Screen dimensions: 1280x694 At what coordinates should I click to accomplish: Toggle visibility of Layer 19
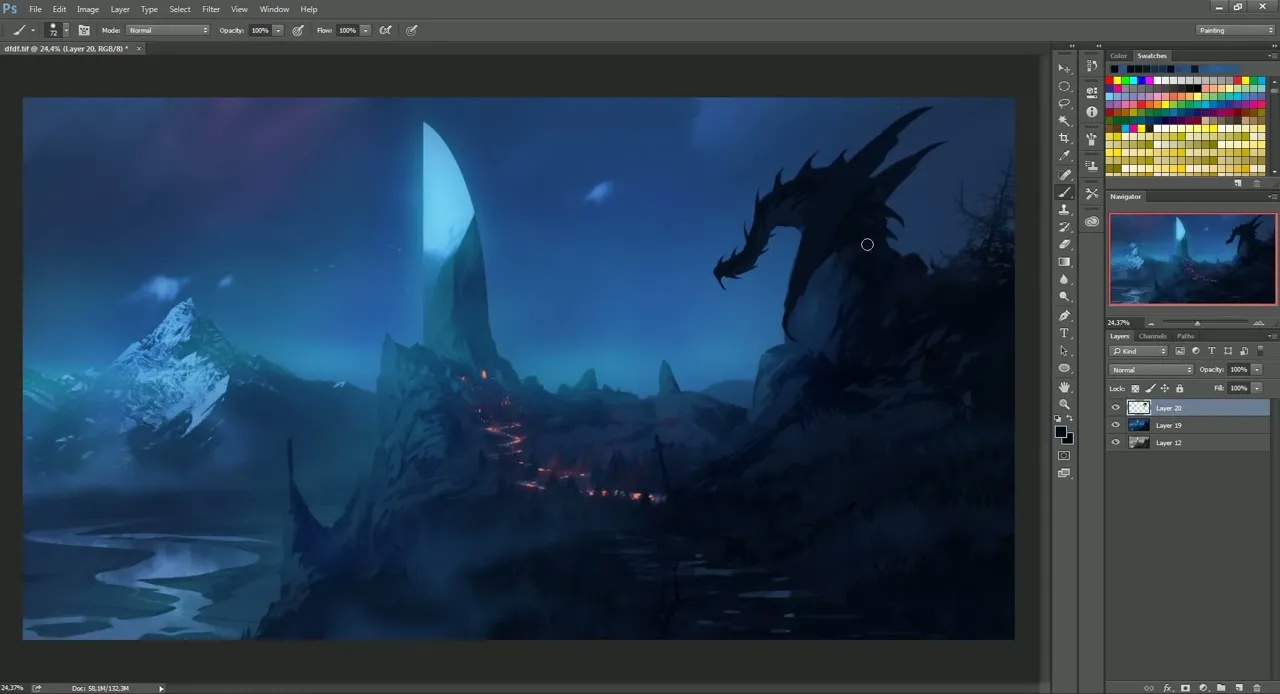pyautogui.click(x=1116, y=425)
